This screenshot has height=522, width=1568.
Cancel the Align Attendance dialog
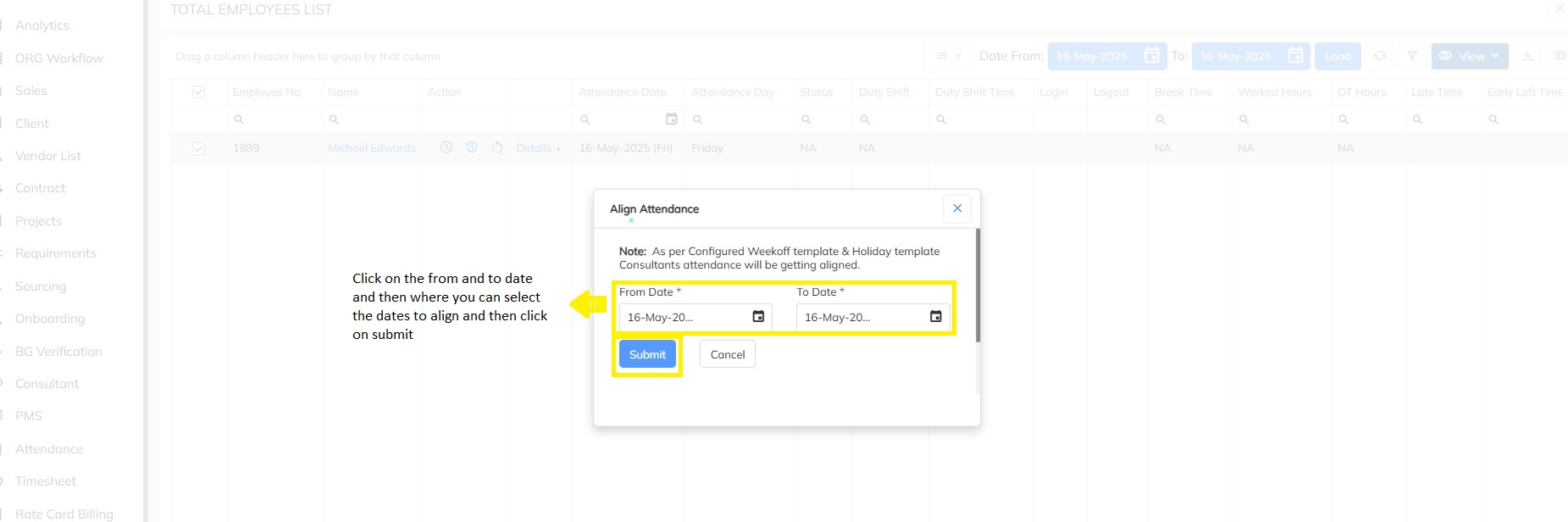click(728, 354)
